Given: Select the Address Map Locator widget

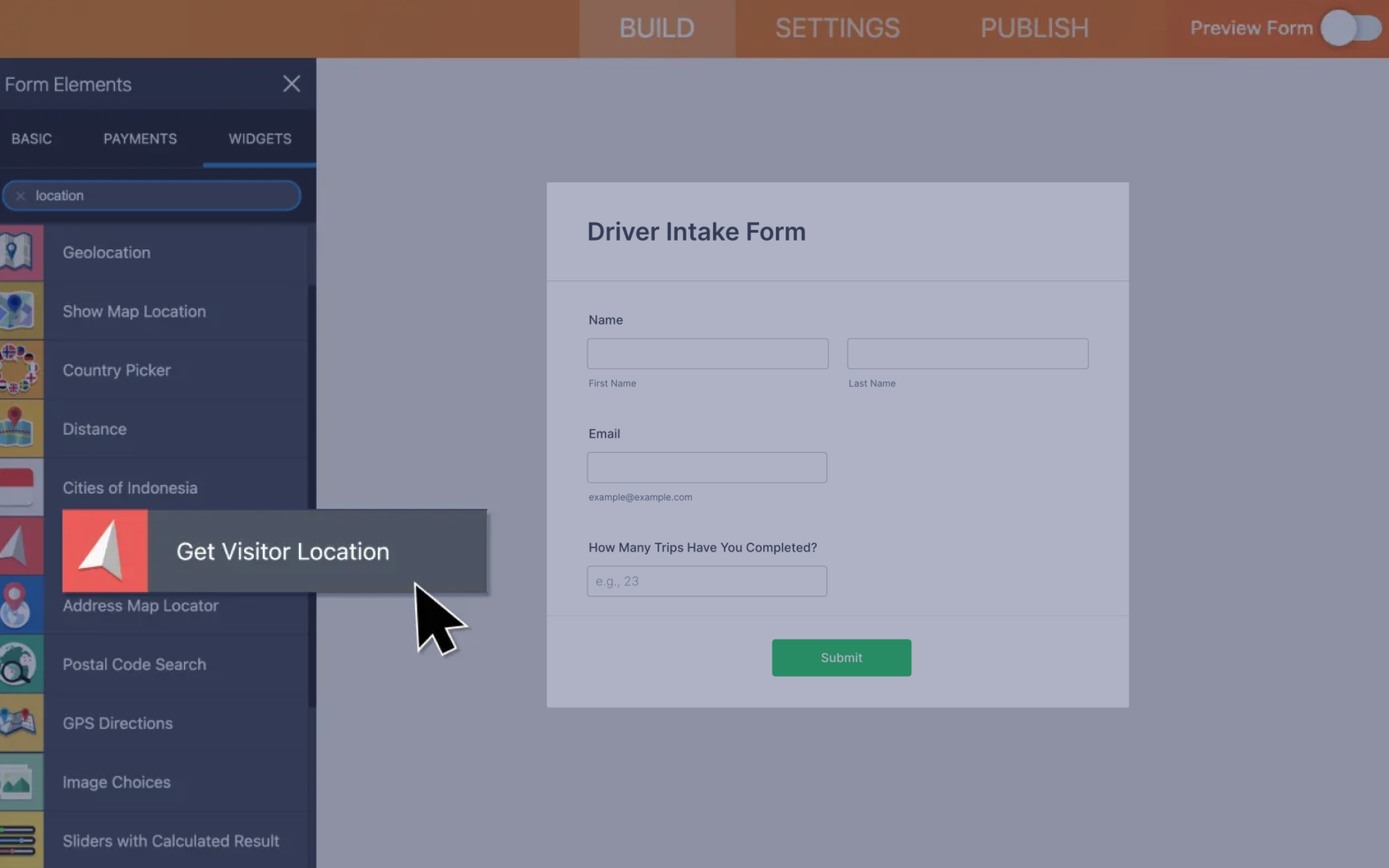Looking at the screenshot, I should (x=141, y=607).
